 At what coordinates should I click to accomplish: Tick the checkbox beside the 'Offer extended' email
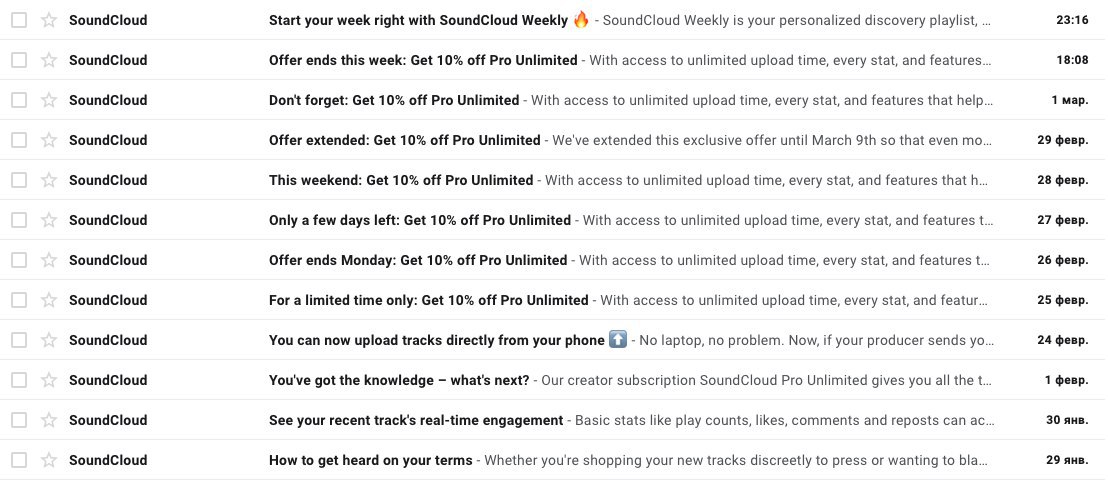[19, 140]
